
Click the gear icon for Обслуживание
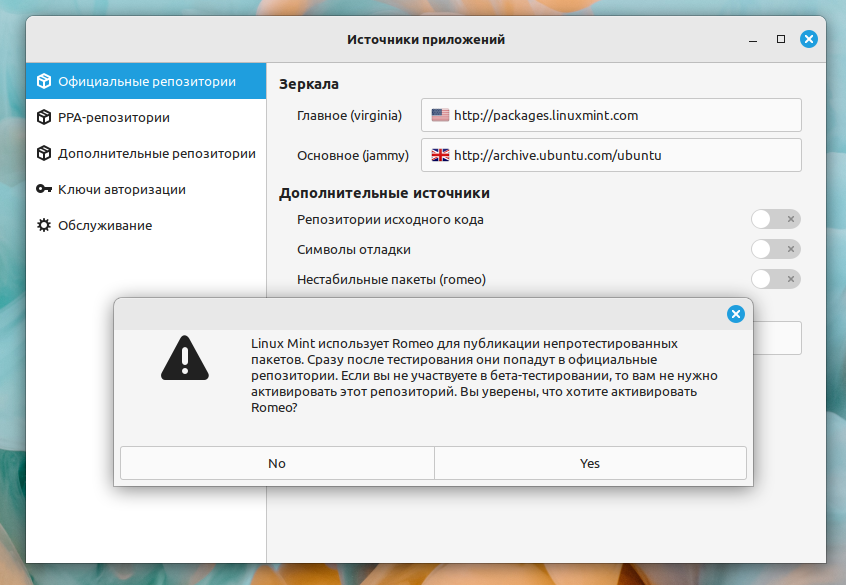click(x=44, y=225)
